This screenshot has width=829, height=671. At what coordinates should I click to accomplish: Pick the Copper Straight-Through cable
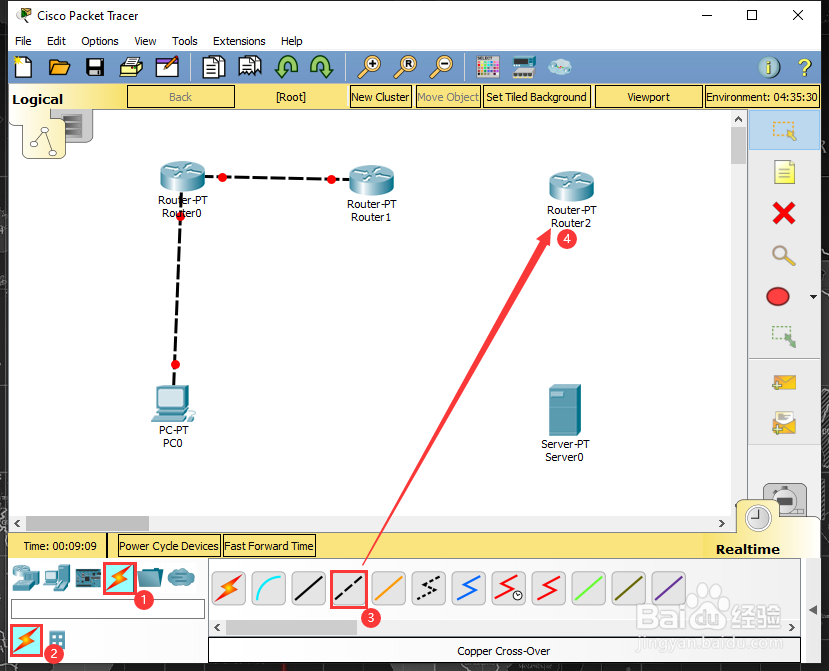pos(308,588)
